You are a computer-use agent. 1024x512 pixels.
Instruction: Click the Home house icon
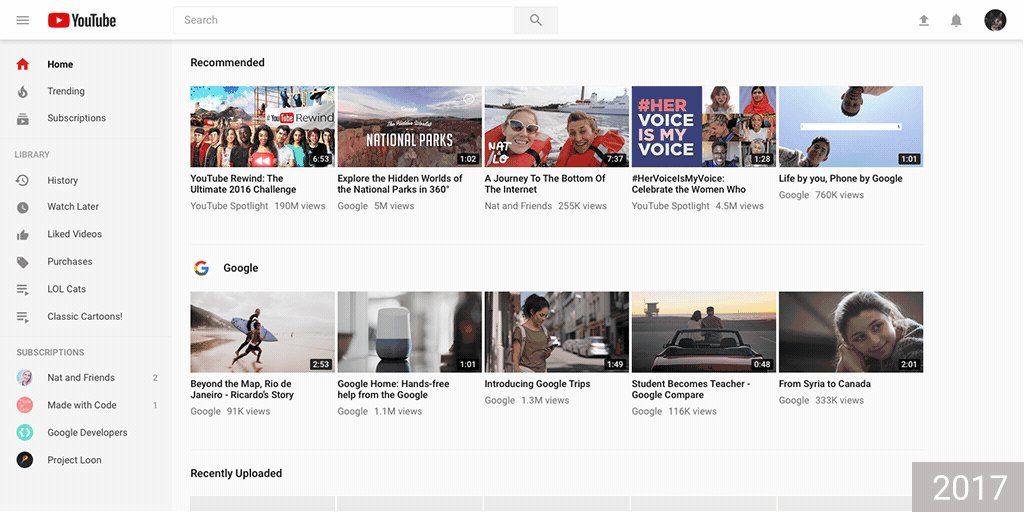[23, 64]
